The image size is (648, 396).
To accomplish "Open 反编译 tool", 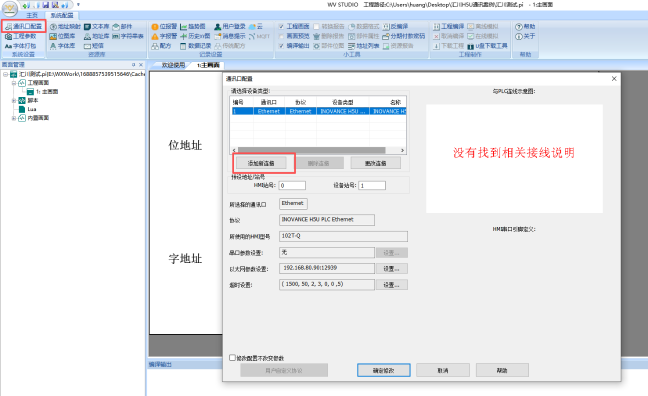I will (395, 26).
